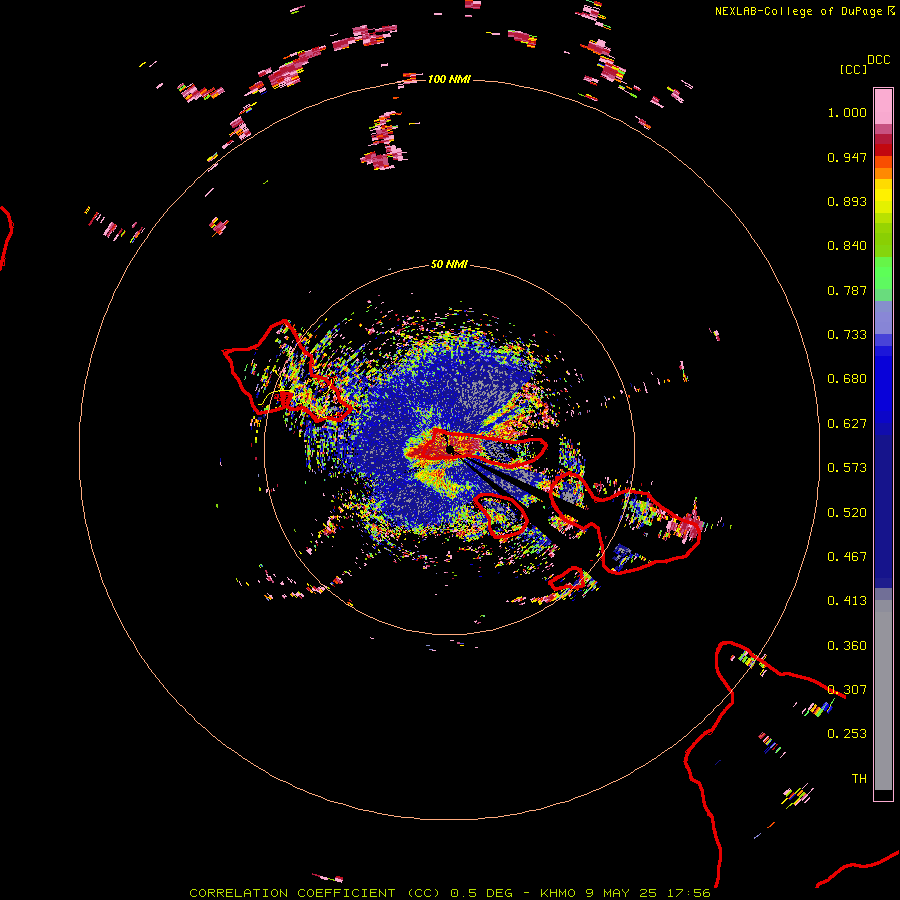The height and width of the screenshot is (900, 900).
Task: Pick the light pink swatch beside 1.000
Action: (883, 107)
